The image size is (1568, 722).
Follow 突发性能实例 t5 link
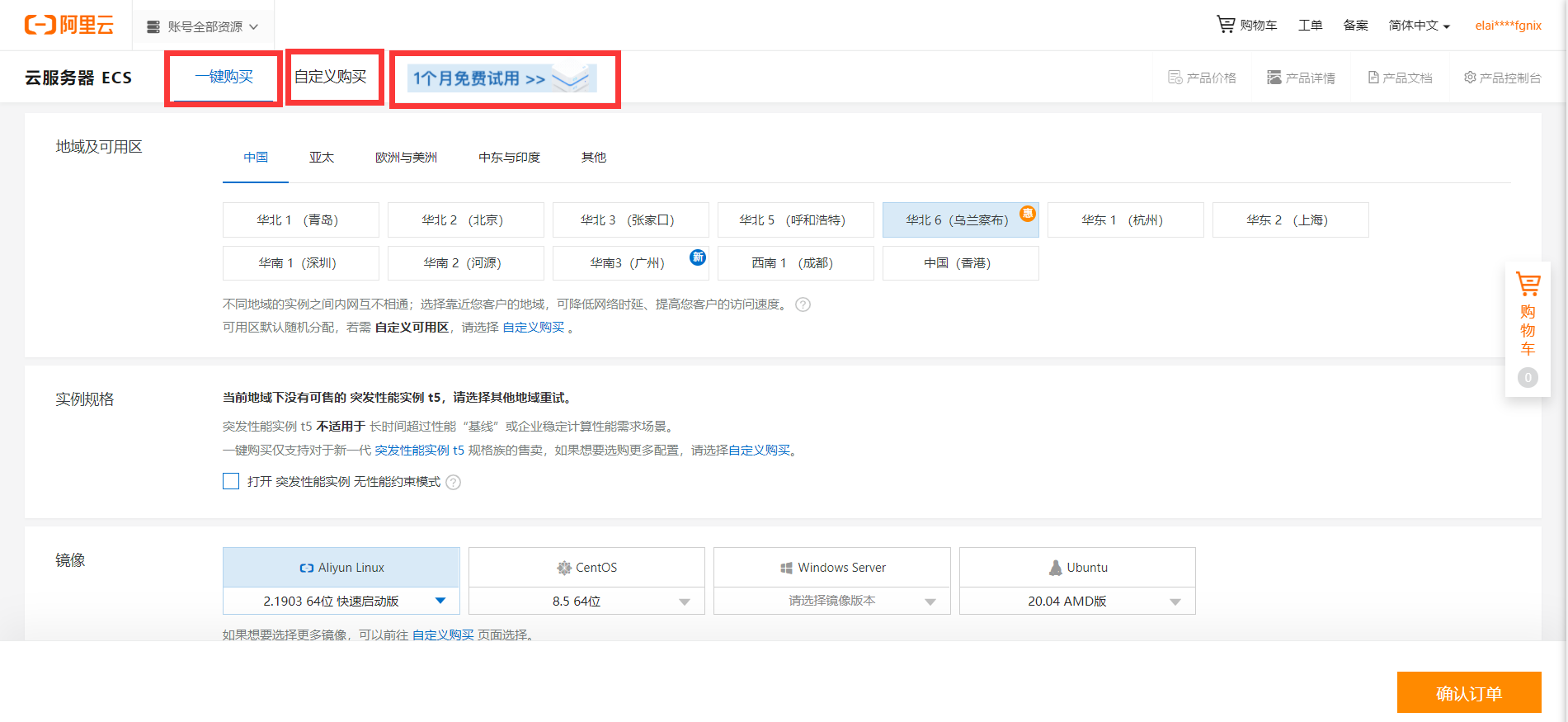pyautogui.click(x=419, y=451)
